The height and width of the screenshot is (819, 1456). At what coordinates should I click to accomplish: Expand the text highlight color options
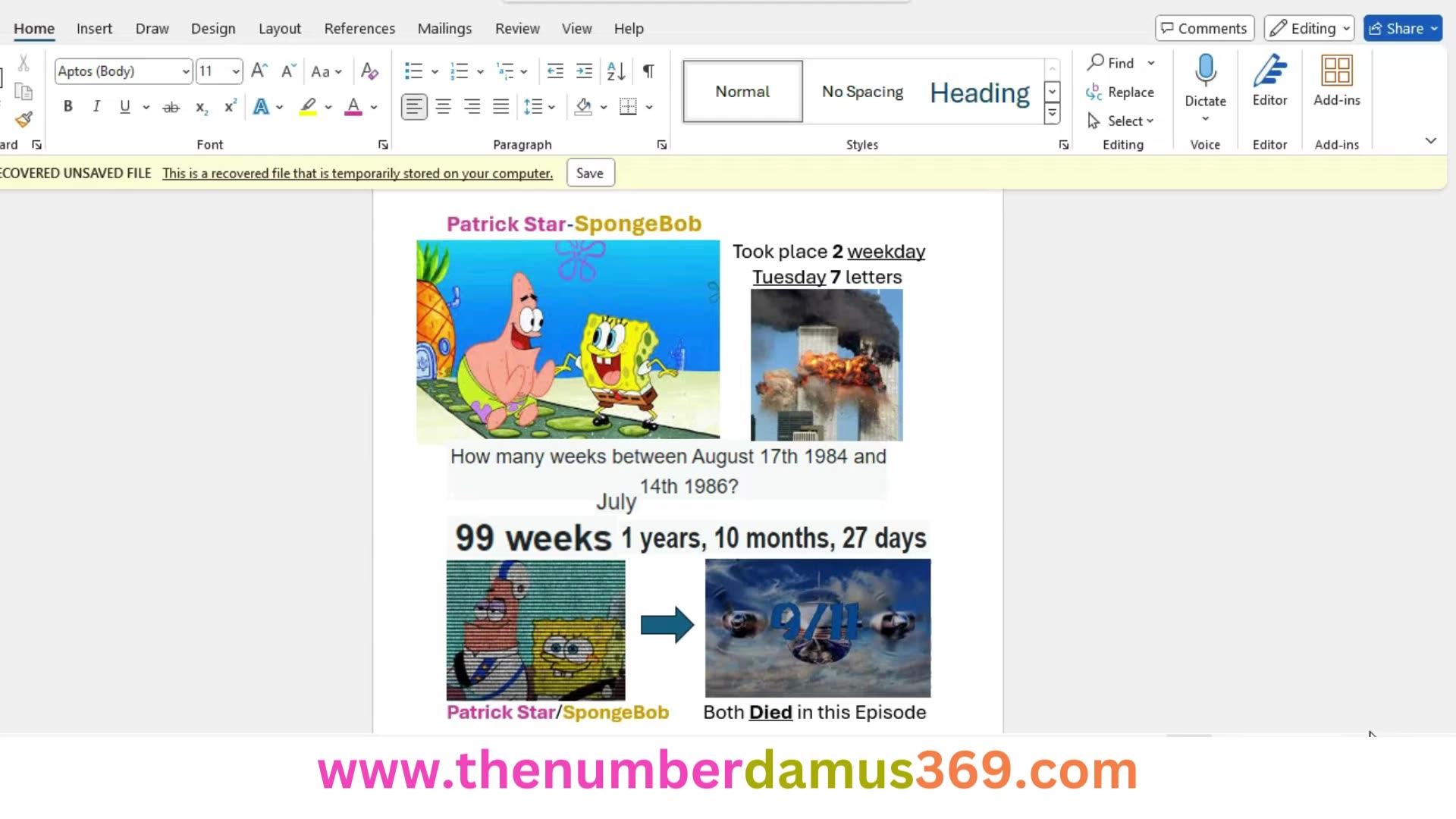click(x=329, y=106)
